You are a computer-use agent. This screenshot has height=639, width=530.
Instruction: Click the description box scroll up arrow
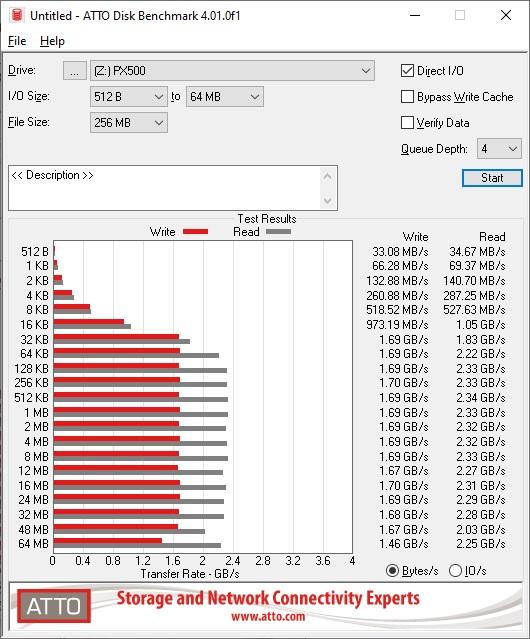click(x=328, y=176)
